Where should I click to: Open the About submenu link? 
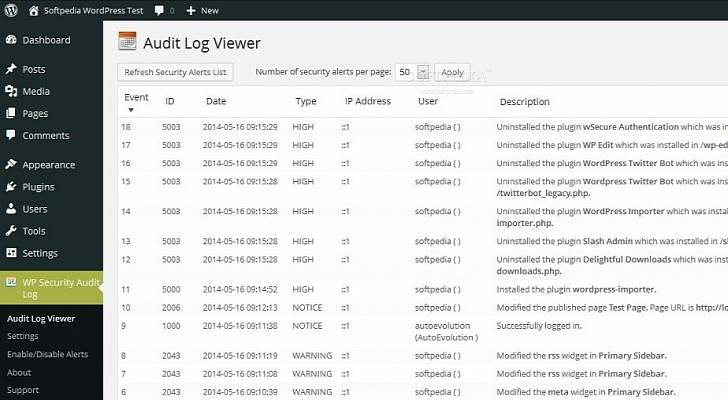pyautogui.click(x=19, y=372)
